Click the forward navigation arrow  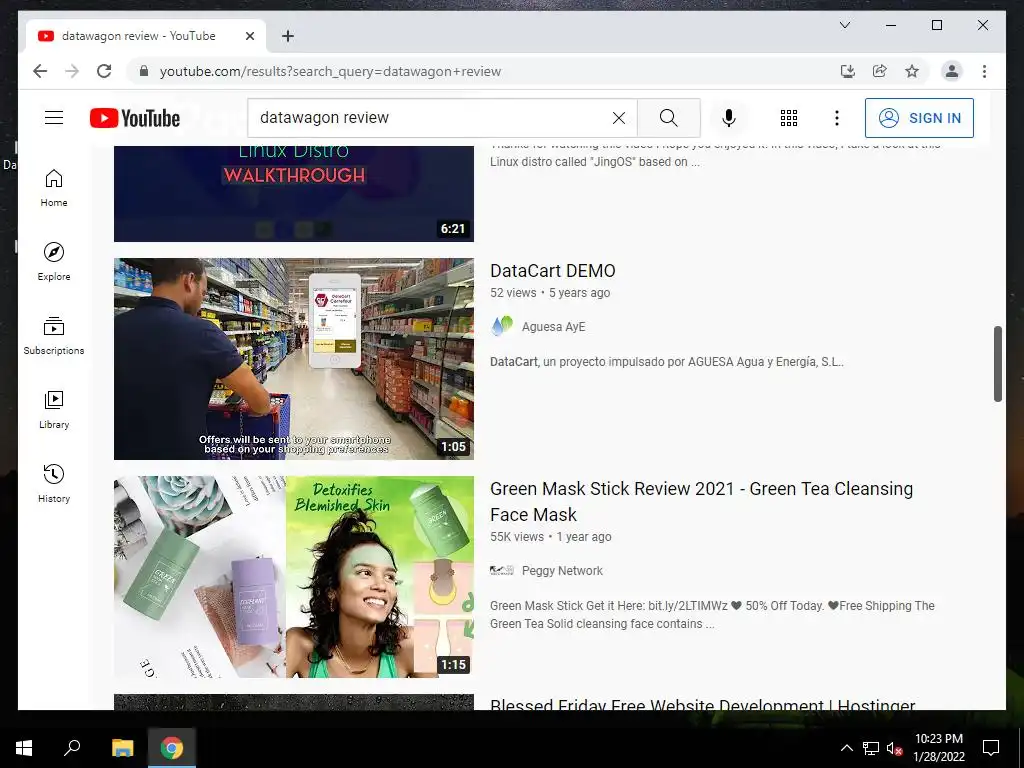coord(72,71)
